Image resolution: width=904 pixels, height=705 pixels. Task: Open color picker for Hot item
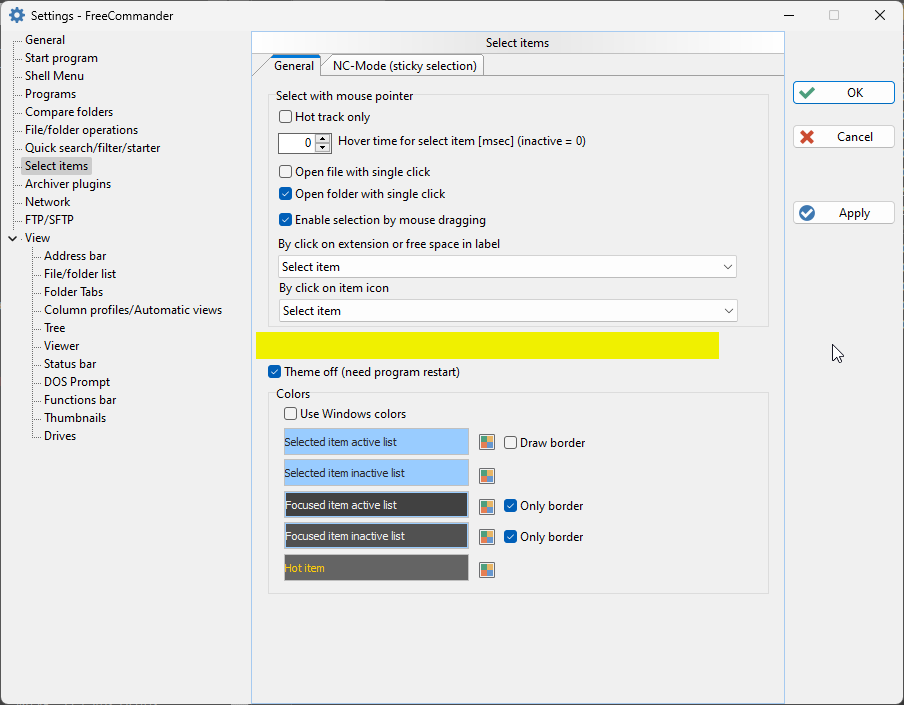tap(487, 570)
